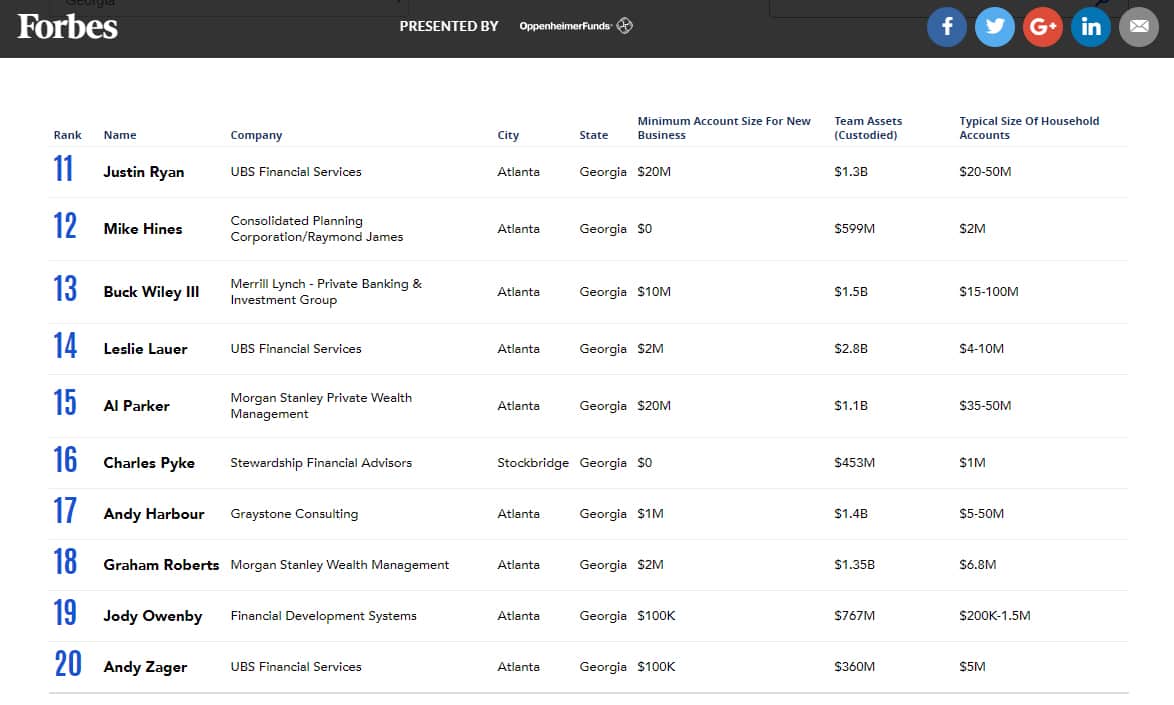Click Stewardship Financial Advisors cell
Viewport: 1174px width, 705px height.
321,463
